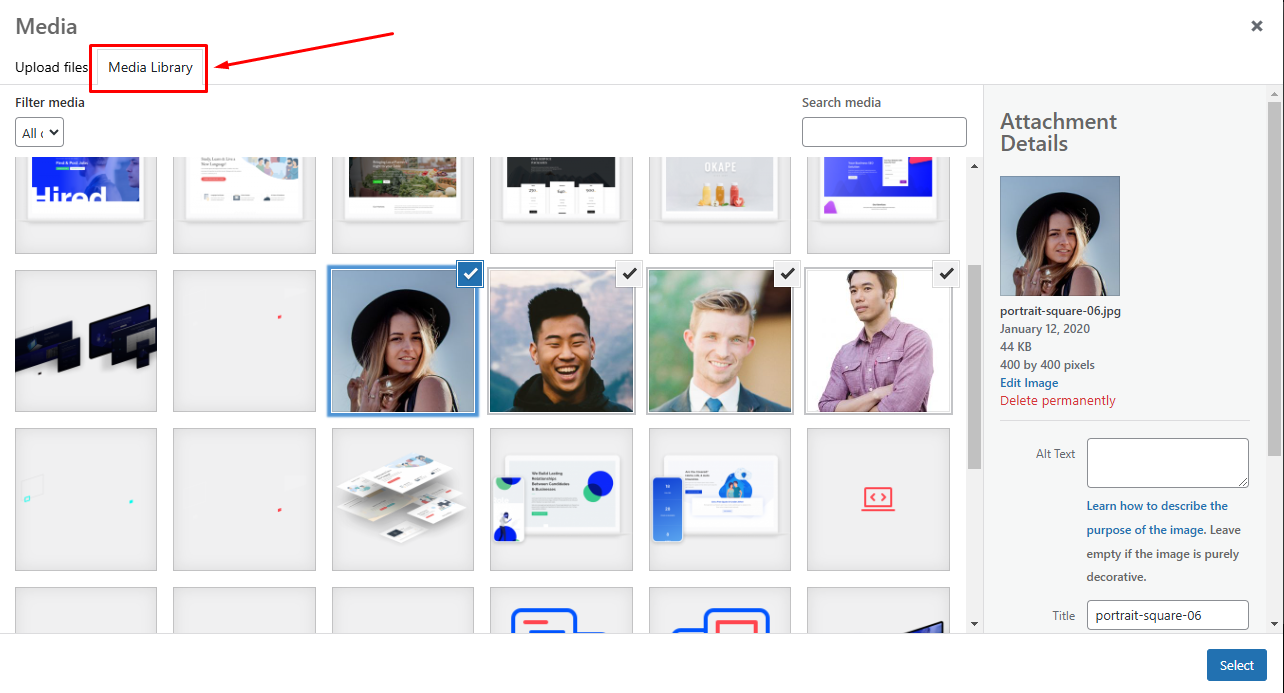
Task: Select the mobile and desktop mockup thumbnail
Action: click(720, 499)
